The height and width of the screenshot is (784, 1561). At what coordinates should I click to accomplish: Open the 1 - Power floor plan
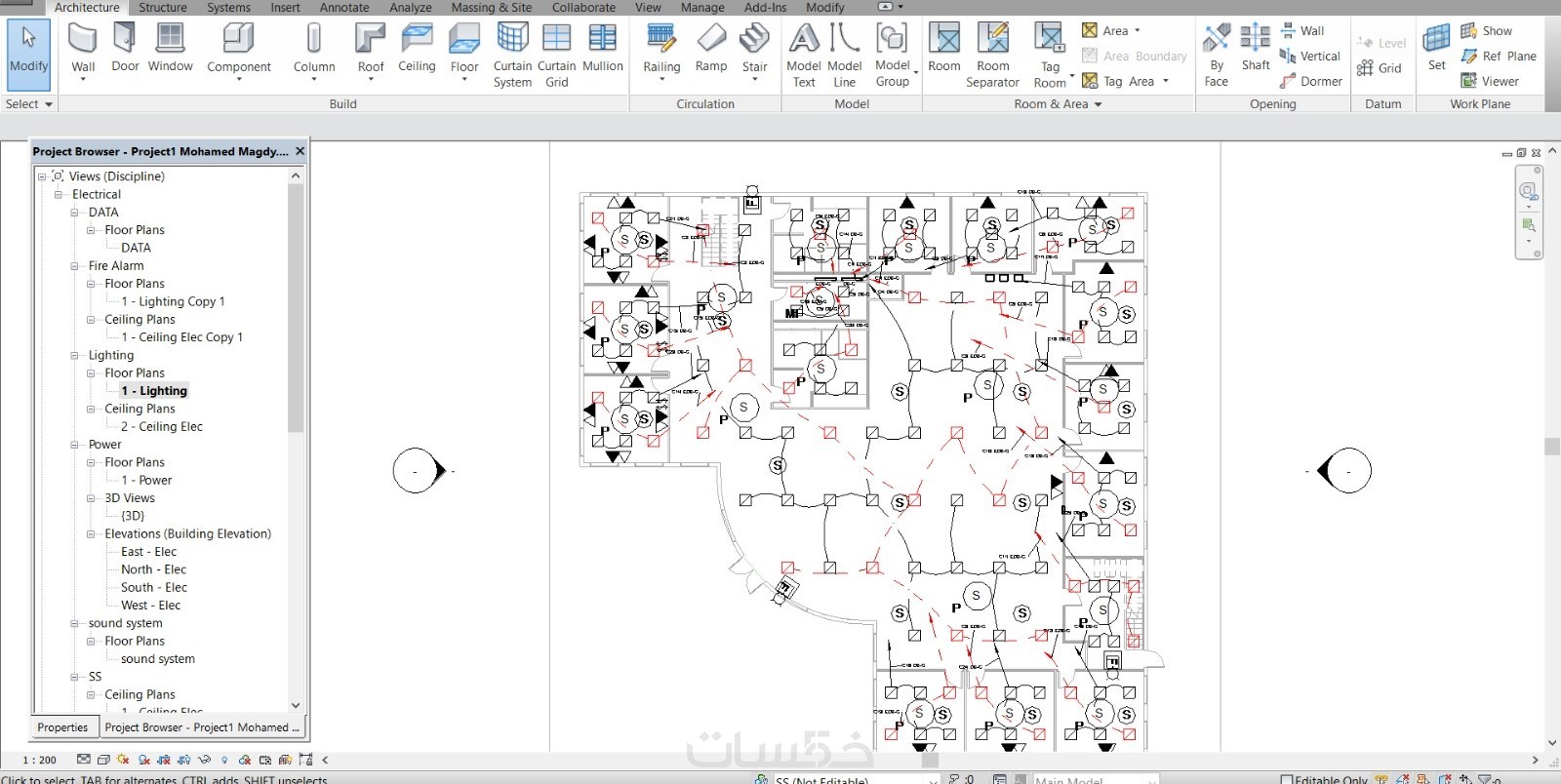point(146,480)
